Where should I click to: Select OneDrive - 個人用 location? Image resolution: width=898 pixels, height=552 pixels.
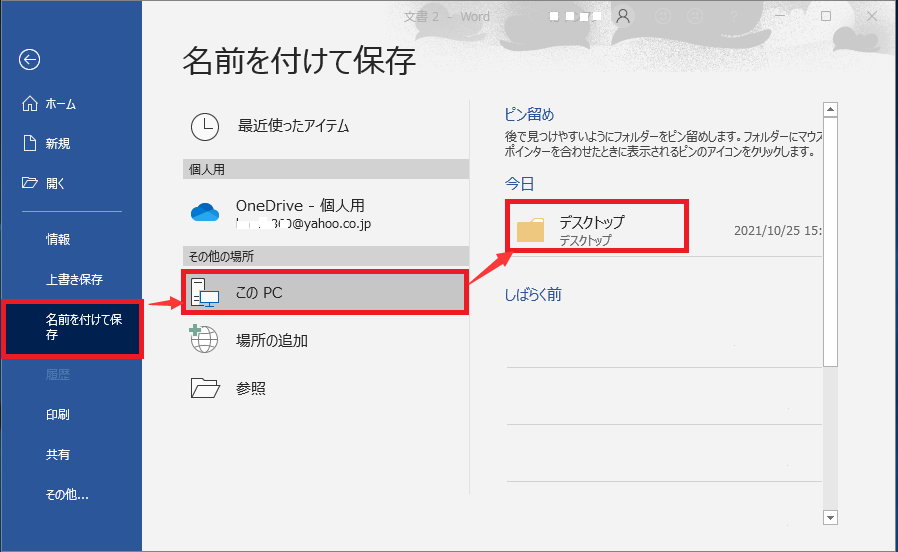[x=325, y=214]
